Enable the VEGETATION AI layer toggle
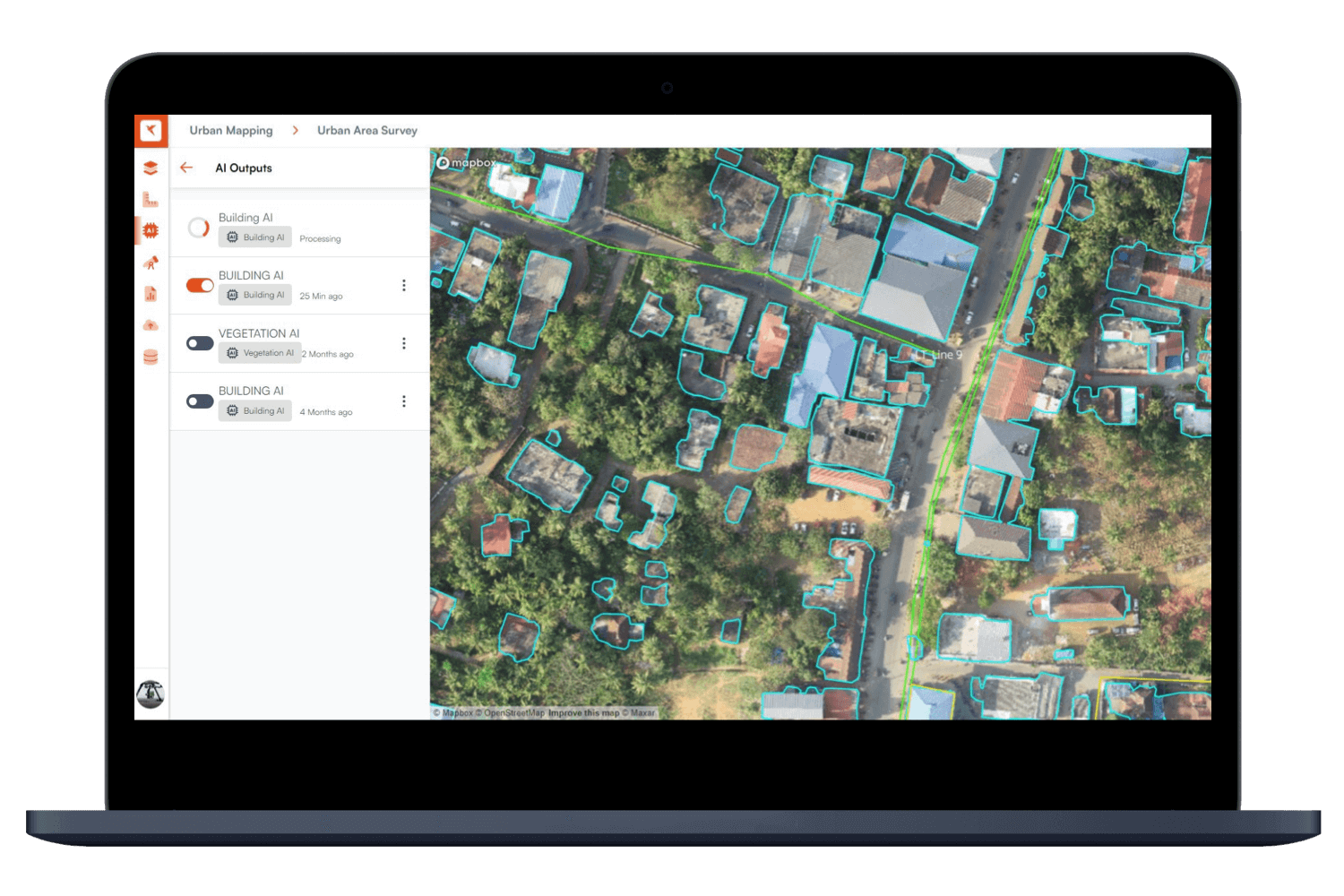1344x896 pixels. click(x=199, y=343)
